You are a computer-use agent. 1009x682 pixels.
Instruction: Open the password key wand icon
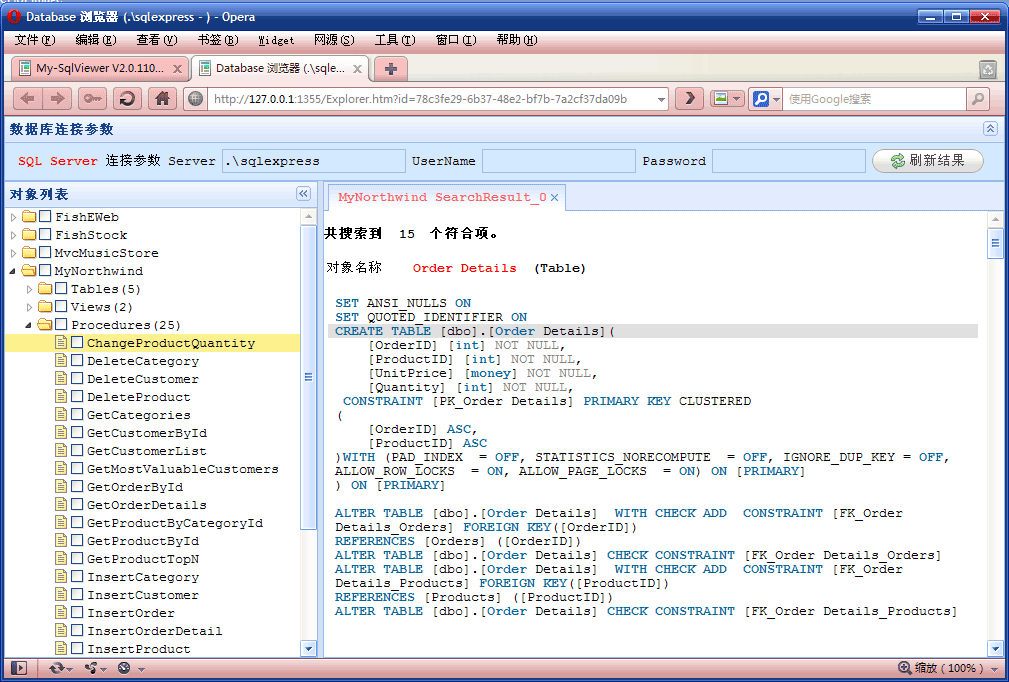[93, 98]
